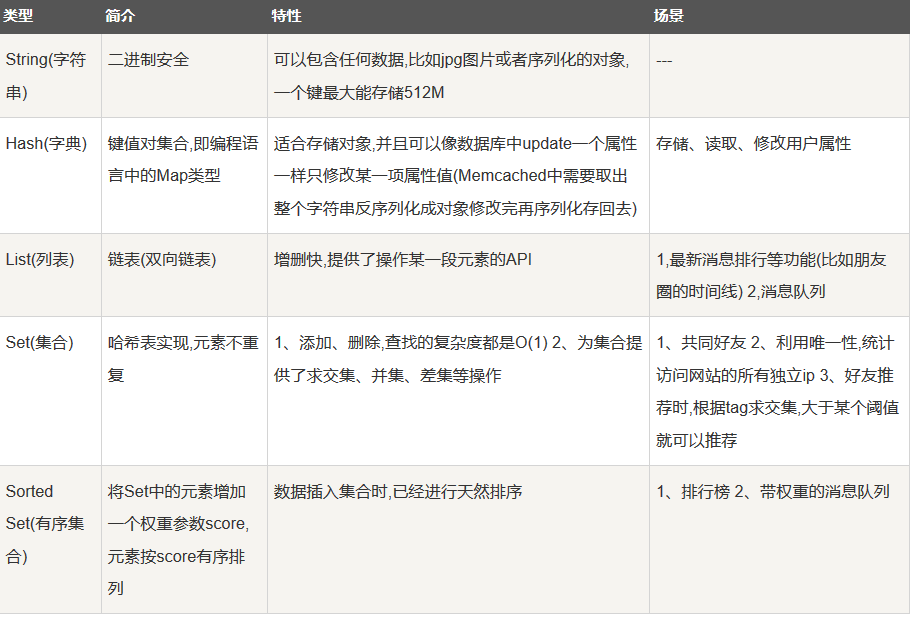919x619 pixels.
Task: Click the 存储、读取、修改用户属性 cell
Action: click(780, 175)
